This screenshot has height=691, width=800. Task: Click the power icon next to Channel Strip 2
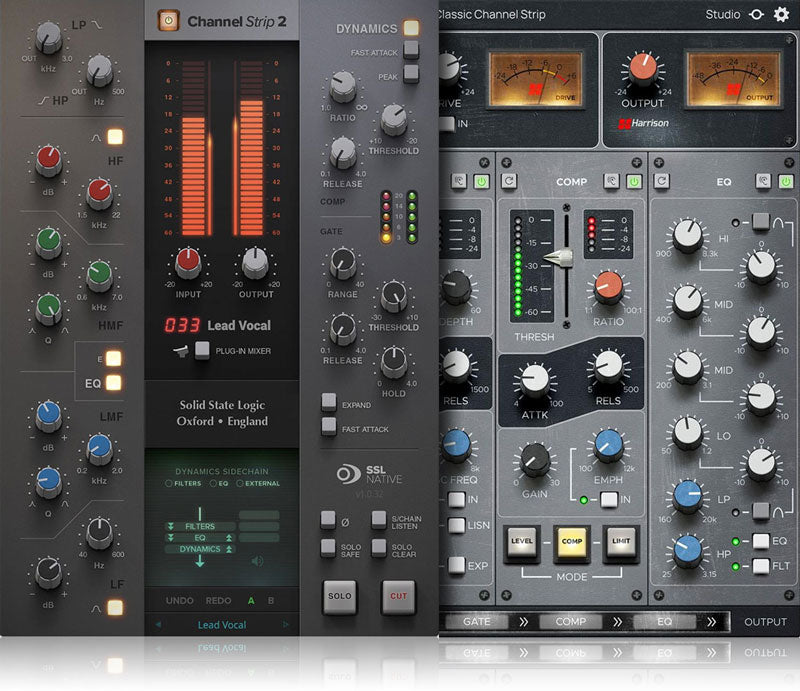[x=168, y=21]
